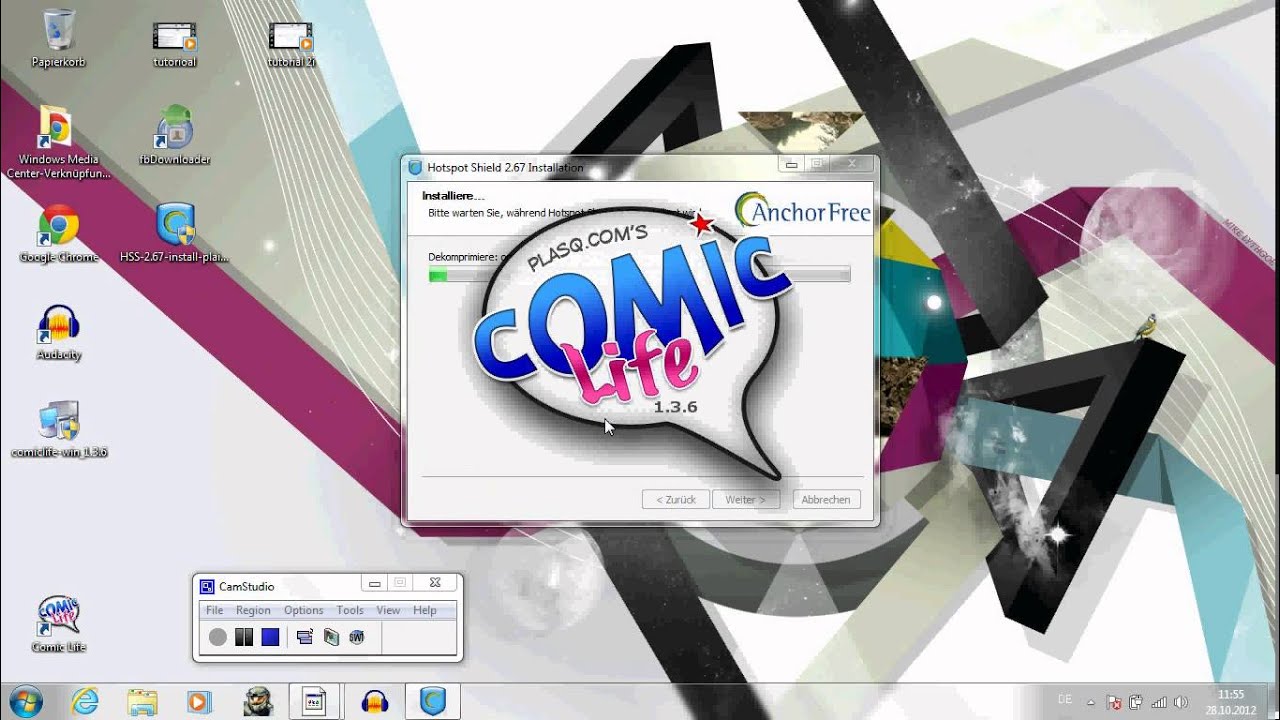Image resolution: width=1280 pixels, height=720 pixels.
Task: Toggle CamStudio view toolbar icon
Action: (x=305, y=637)
